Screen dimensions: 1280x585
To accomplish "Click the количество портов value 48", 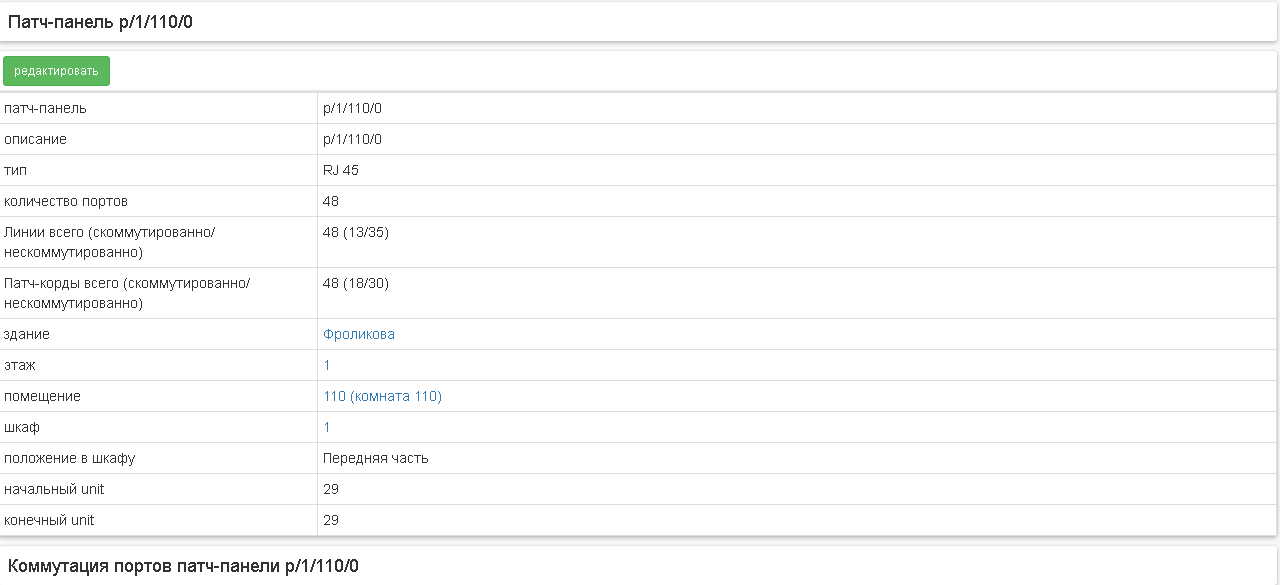I will (x=331, y=201).
